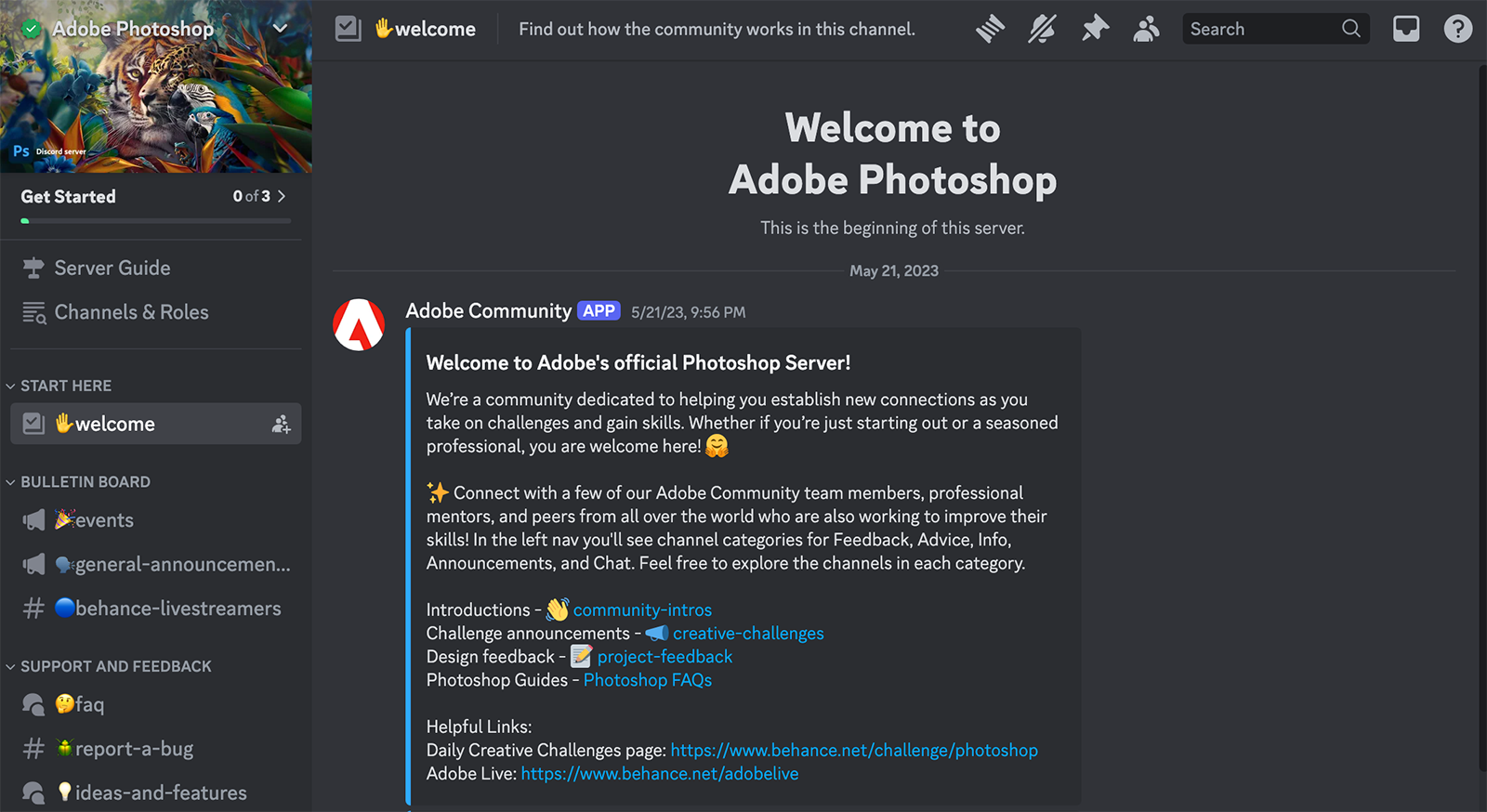Click the message timestamp 5/21/23, 9:56 PM
This screenshot has height=812, width=1487.
688,312
